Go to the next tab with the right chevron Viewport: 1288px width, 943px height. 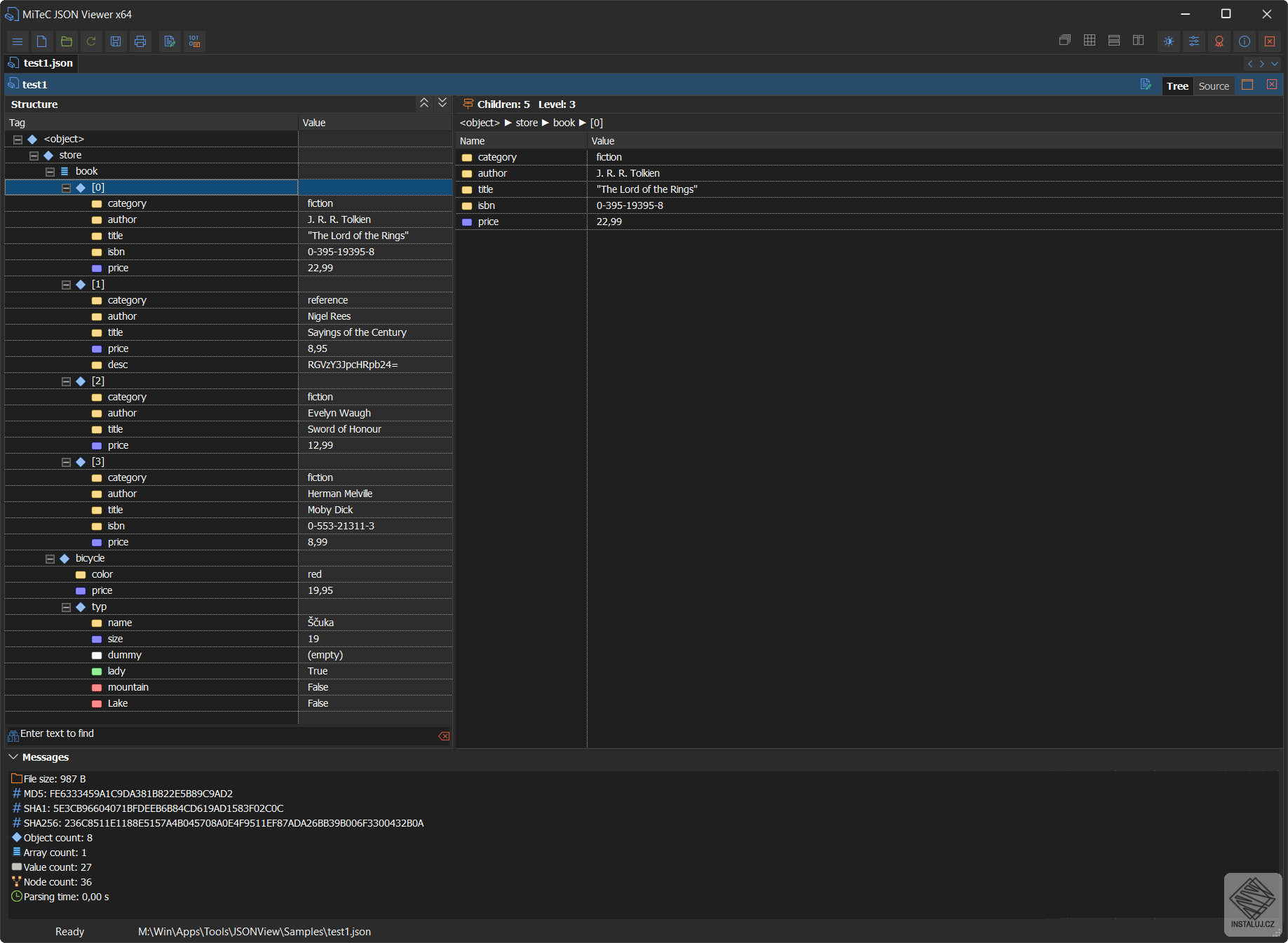click(x=1262, y=64)
